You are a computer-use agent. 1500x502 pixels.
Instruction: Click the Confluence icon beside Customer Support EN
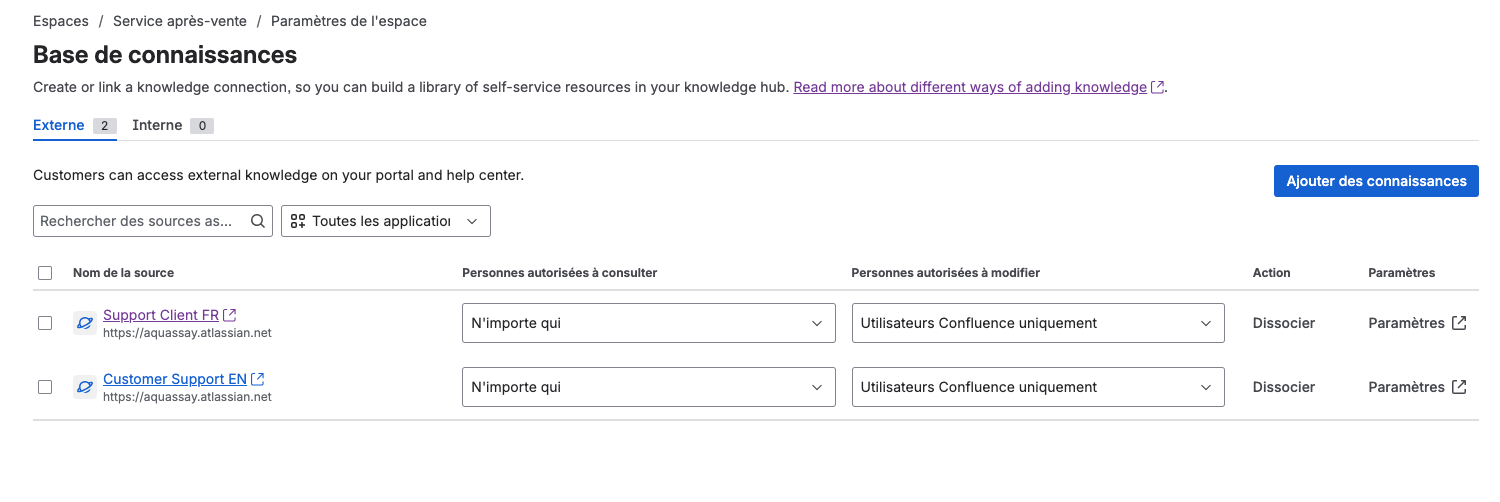[x=85, y=387]
